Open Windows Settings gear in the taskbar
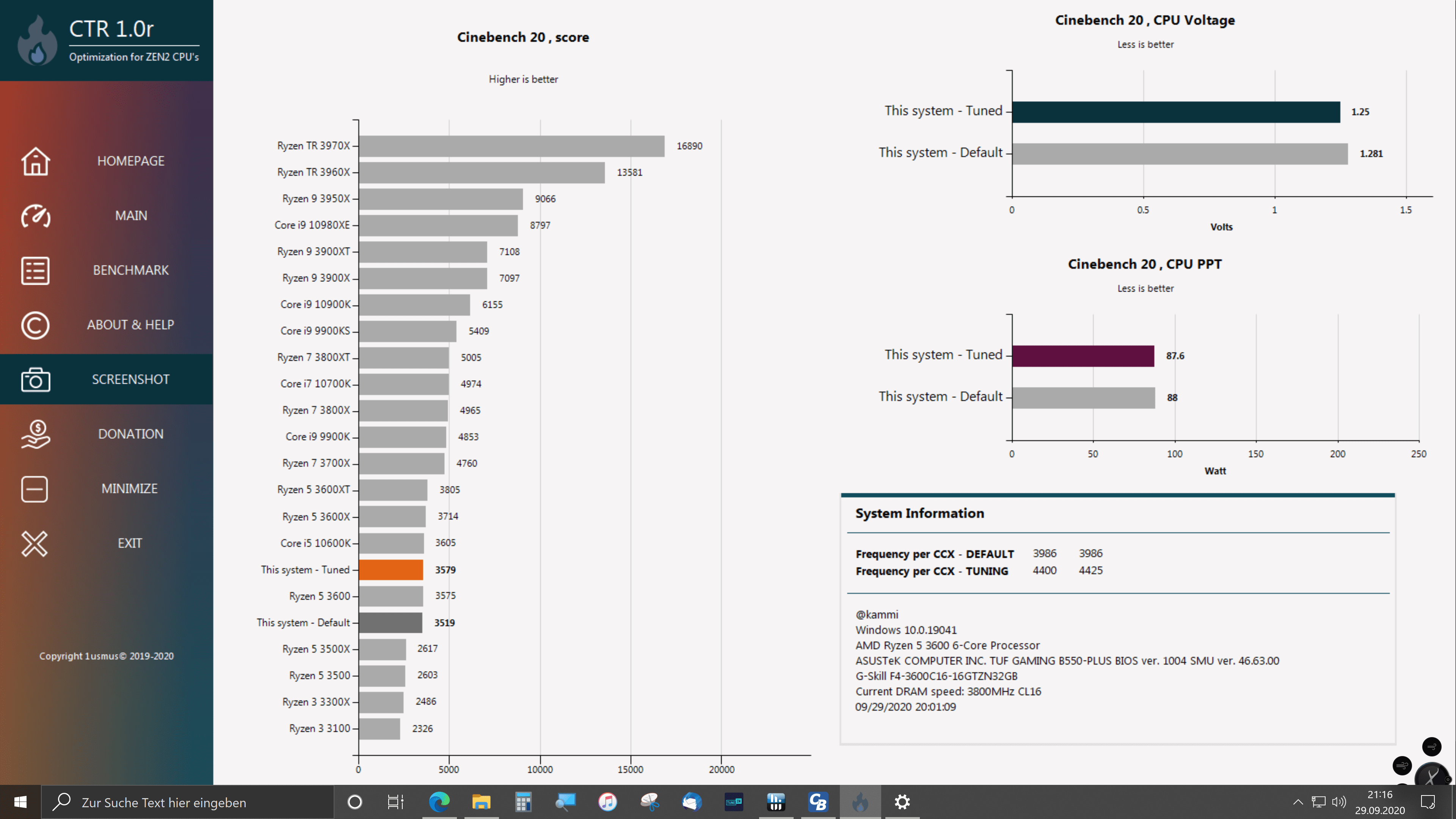This screenshot has height=819, width=1456. (902, 802)
